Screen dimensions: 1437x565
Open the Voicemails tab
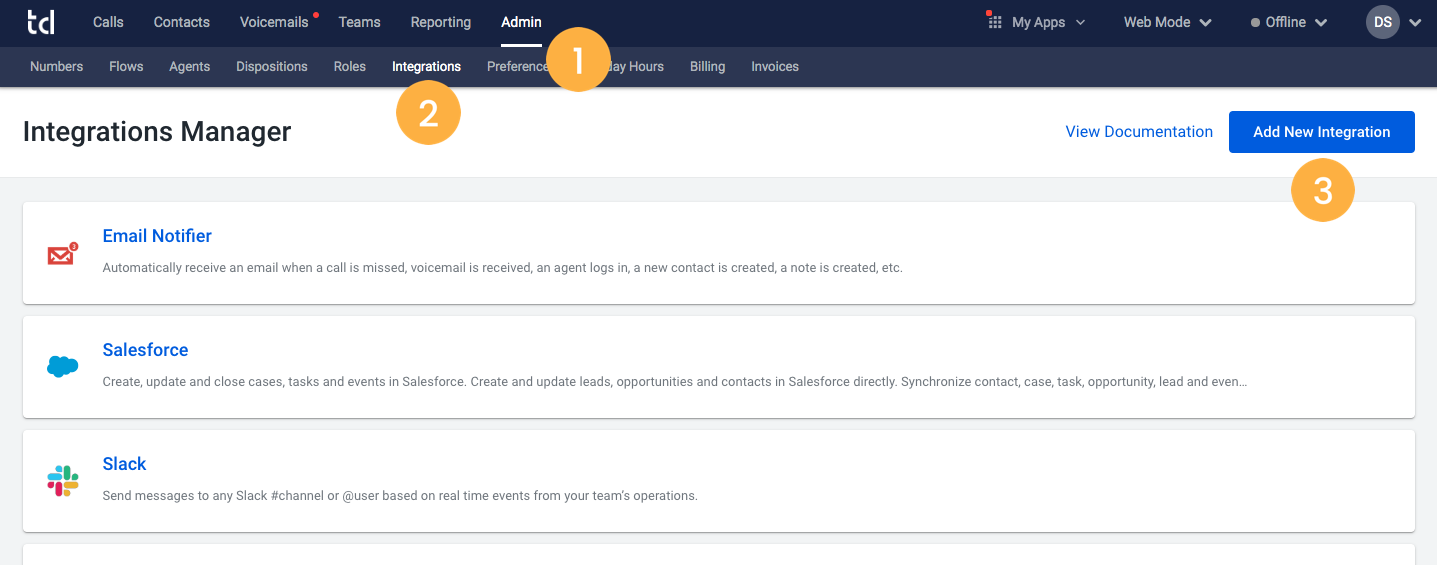pos(274,22)
